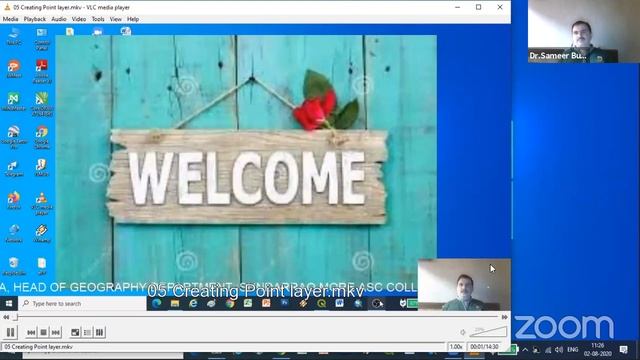Toggle VLC fullscreen video button

tap(75, 333)
